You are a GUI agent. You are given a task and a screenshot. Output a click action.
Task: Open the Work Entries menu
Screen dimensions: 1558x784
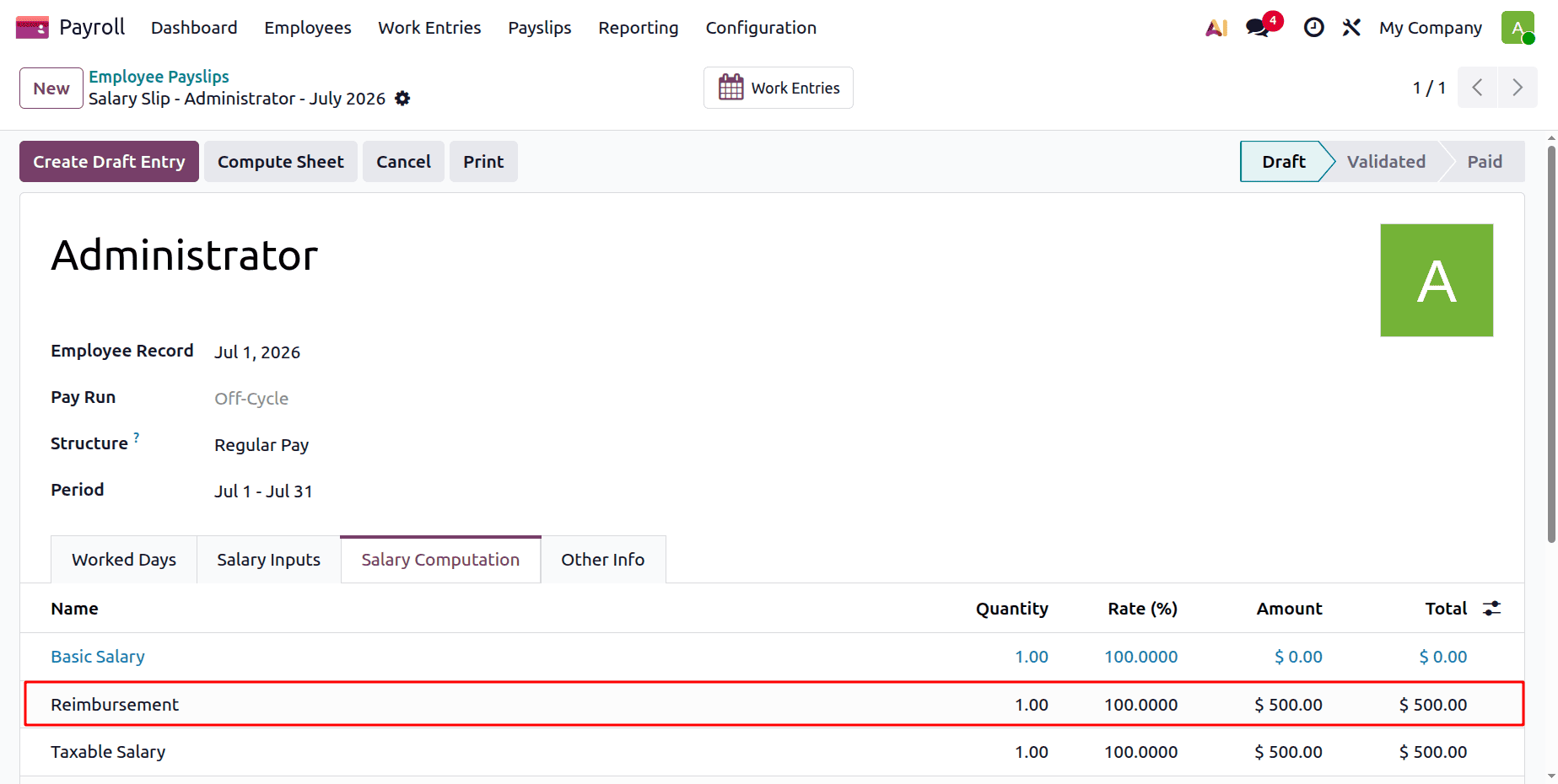click(429, 28)
